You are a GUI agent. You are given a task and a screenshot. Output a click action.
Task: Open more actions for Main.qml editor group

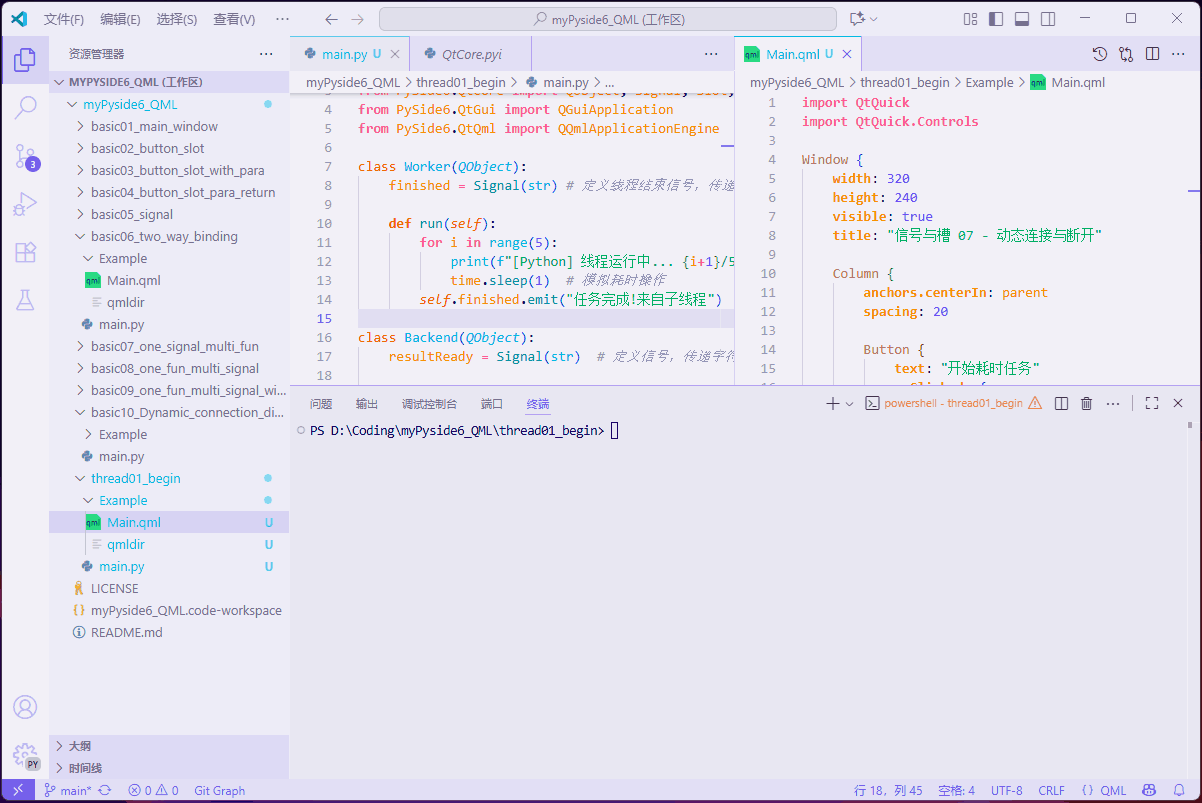click(x=1178, y=54)
